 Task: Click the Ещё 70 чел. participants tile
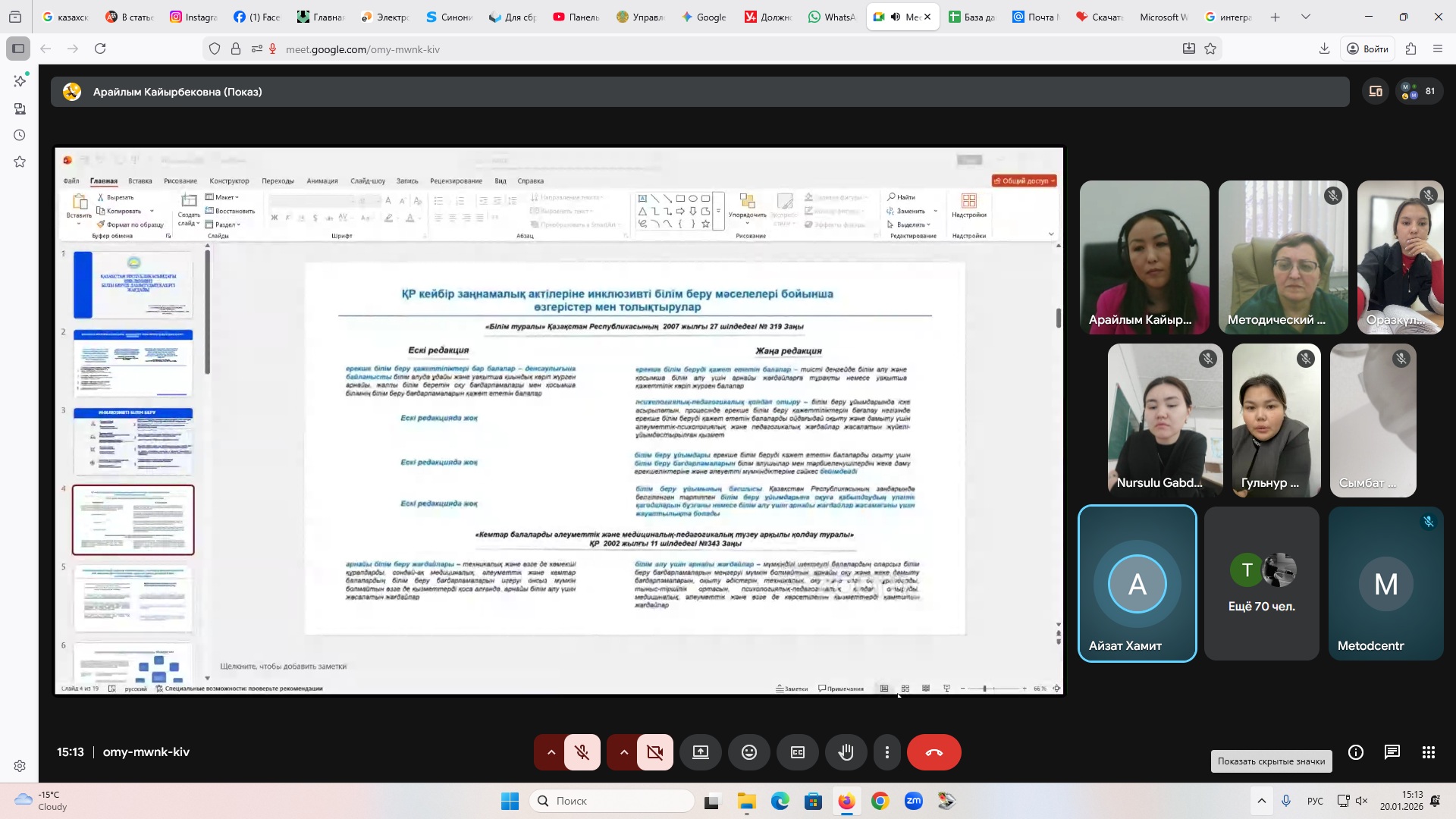click(x=1262, y=584)
